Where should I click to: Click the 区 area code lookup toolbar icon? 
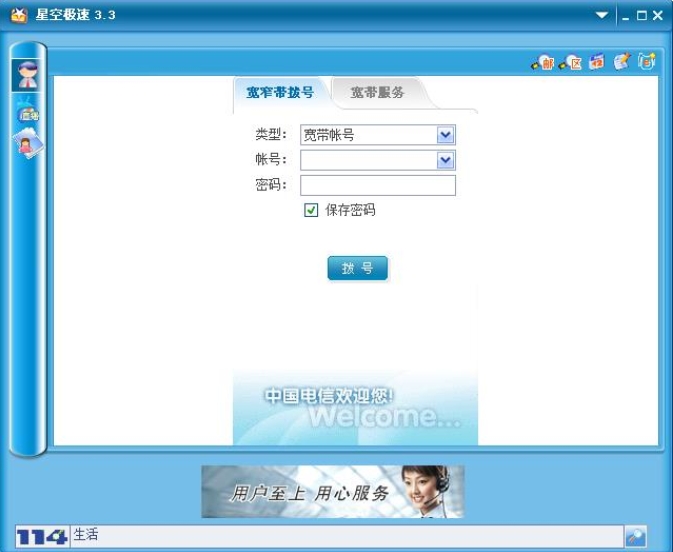click(570, 63)
